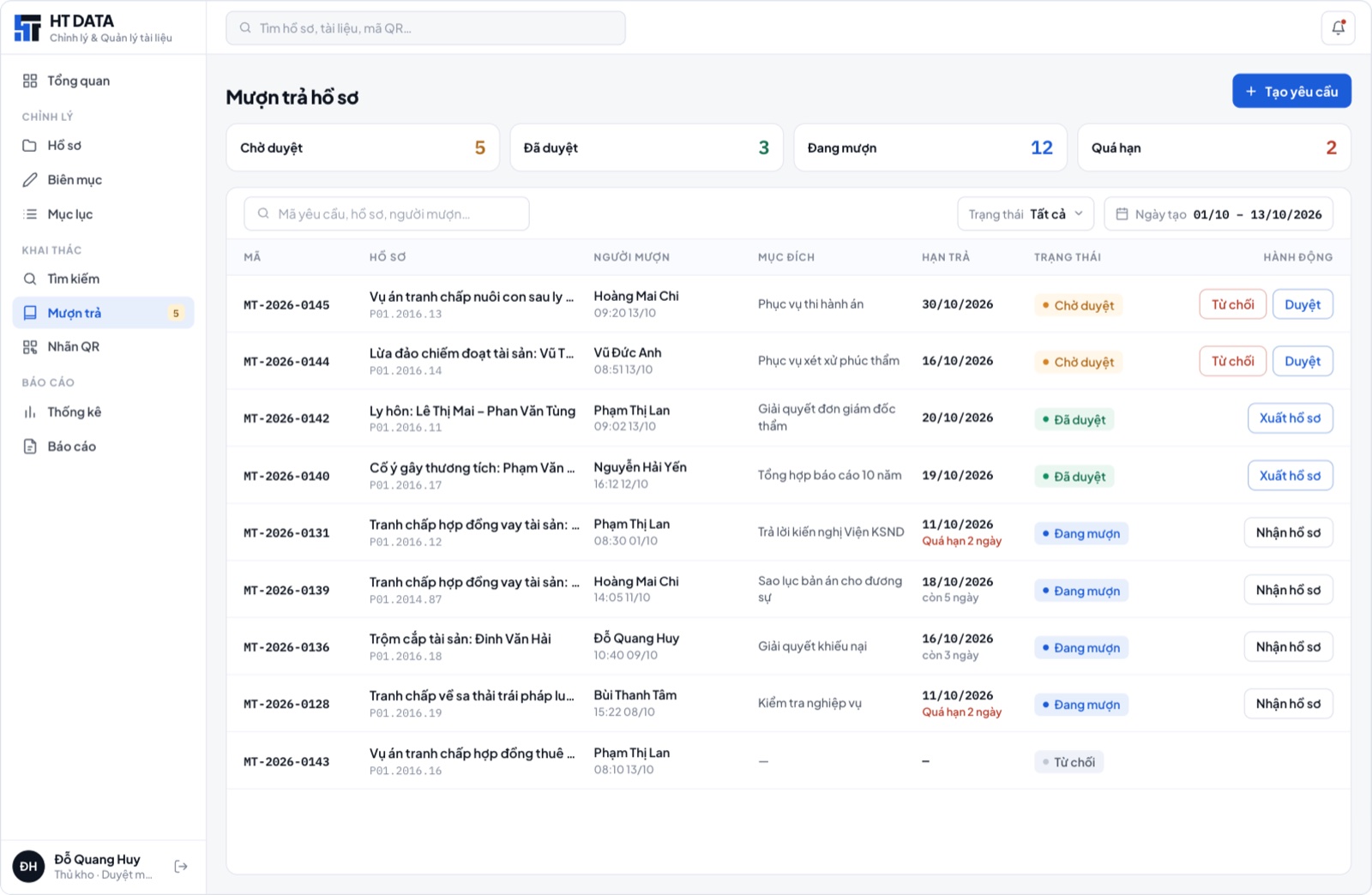Click Từ chối for MT-2026-0145

[1232, 304]
